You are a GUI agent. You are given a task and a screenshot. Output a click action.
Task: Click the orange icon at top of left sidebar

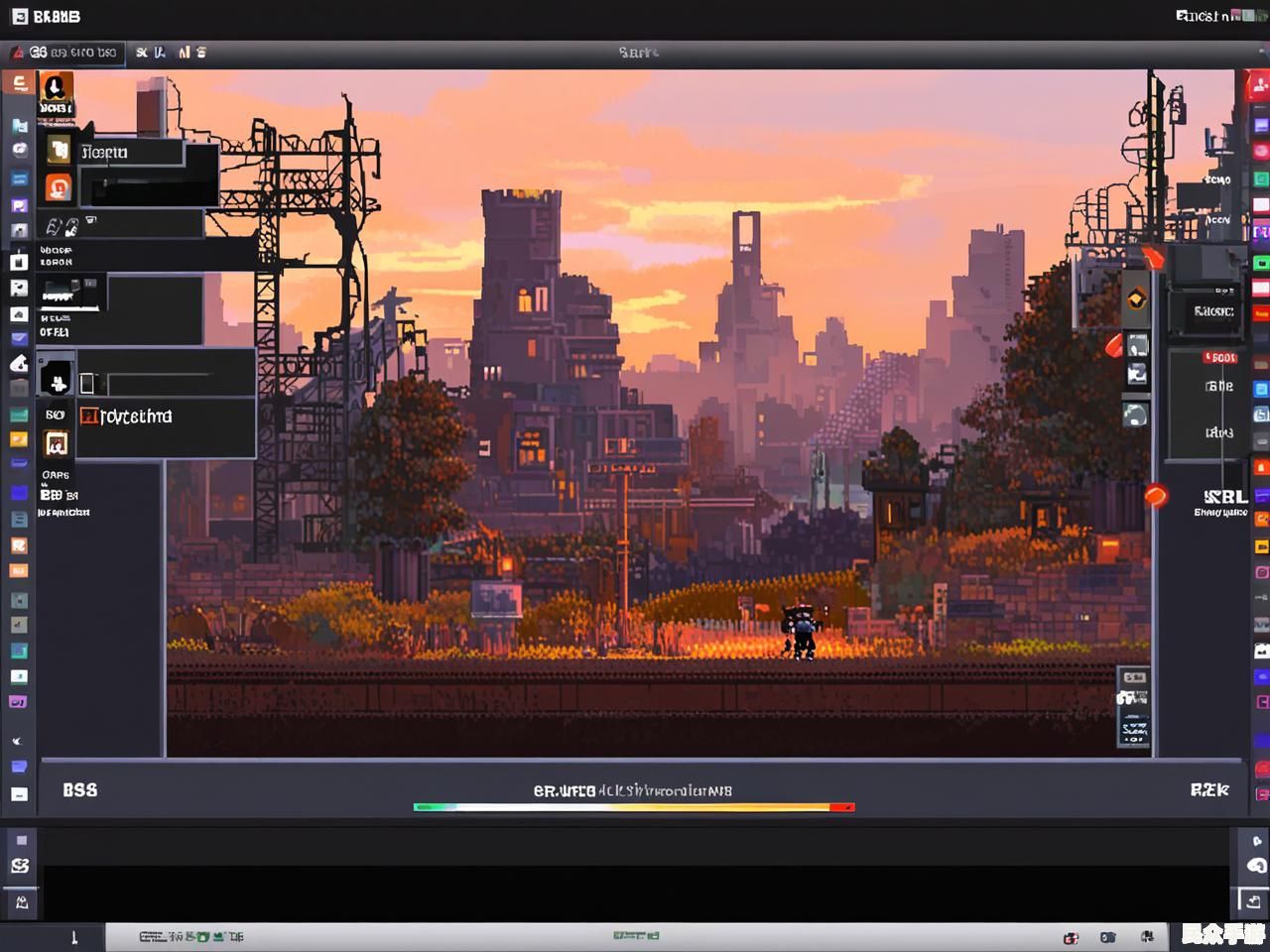click(19, 83)
